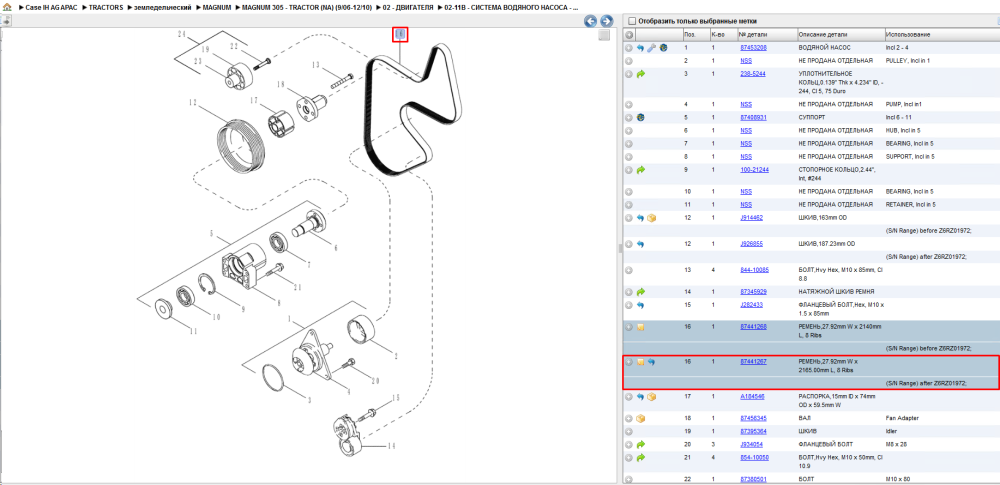Click green arrow for УПЛОТНИТЕЛЬНОЕ КОЛЬЦО row
1000x485 pixels.
[641, 74]
